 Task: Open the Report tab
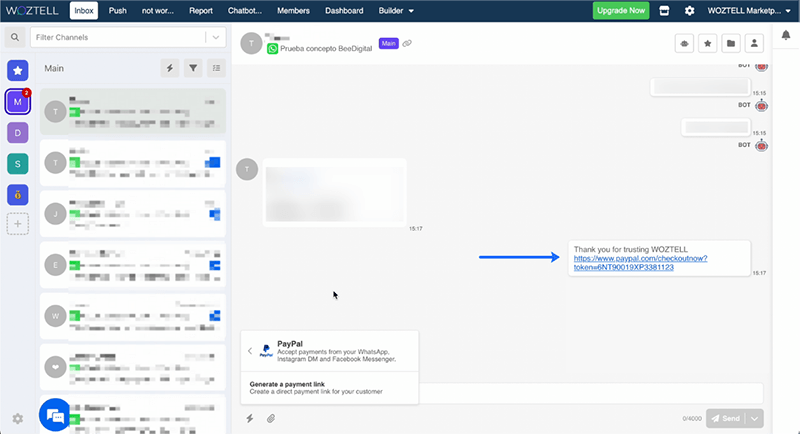coord(201,11)
